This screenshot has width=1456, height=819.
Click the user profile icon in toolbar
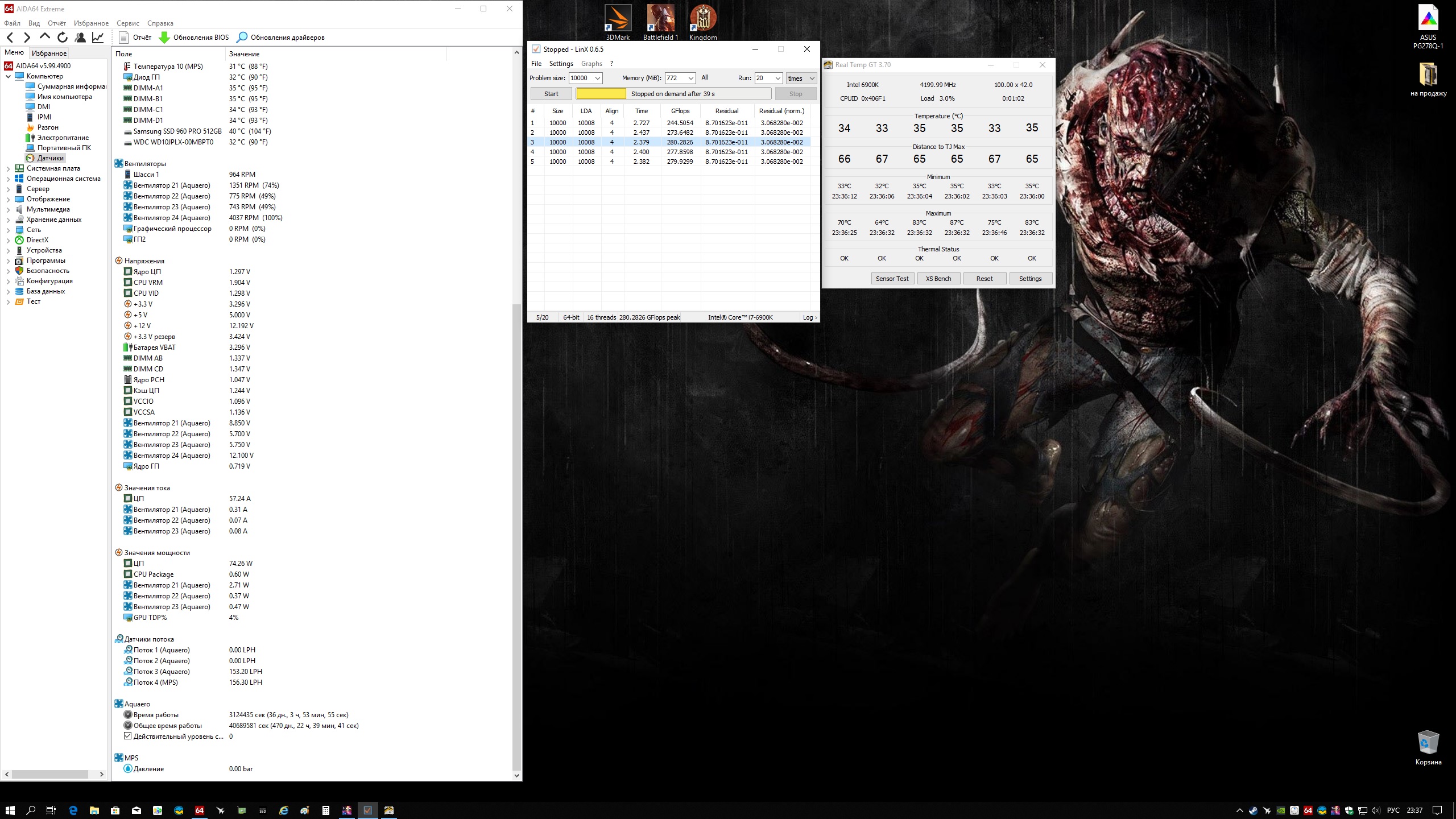[x=80, y=38]
